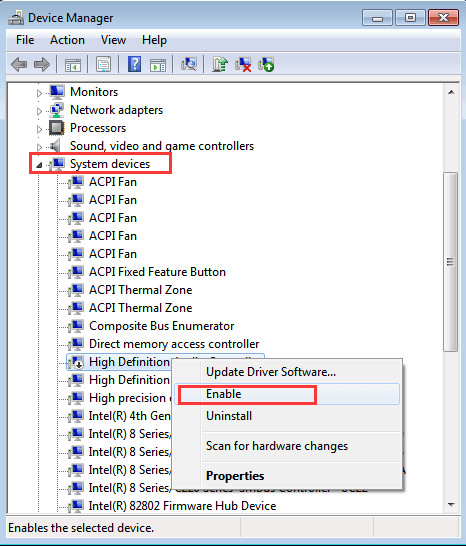This screenshot has height=546, width=466.
Task: Expand the Network adapters category
Action: click(39, 111)
